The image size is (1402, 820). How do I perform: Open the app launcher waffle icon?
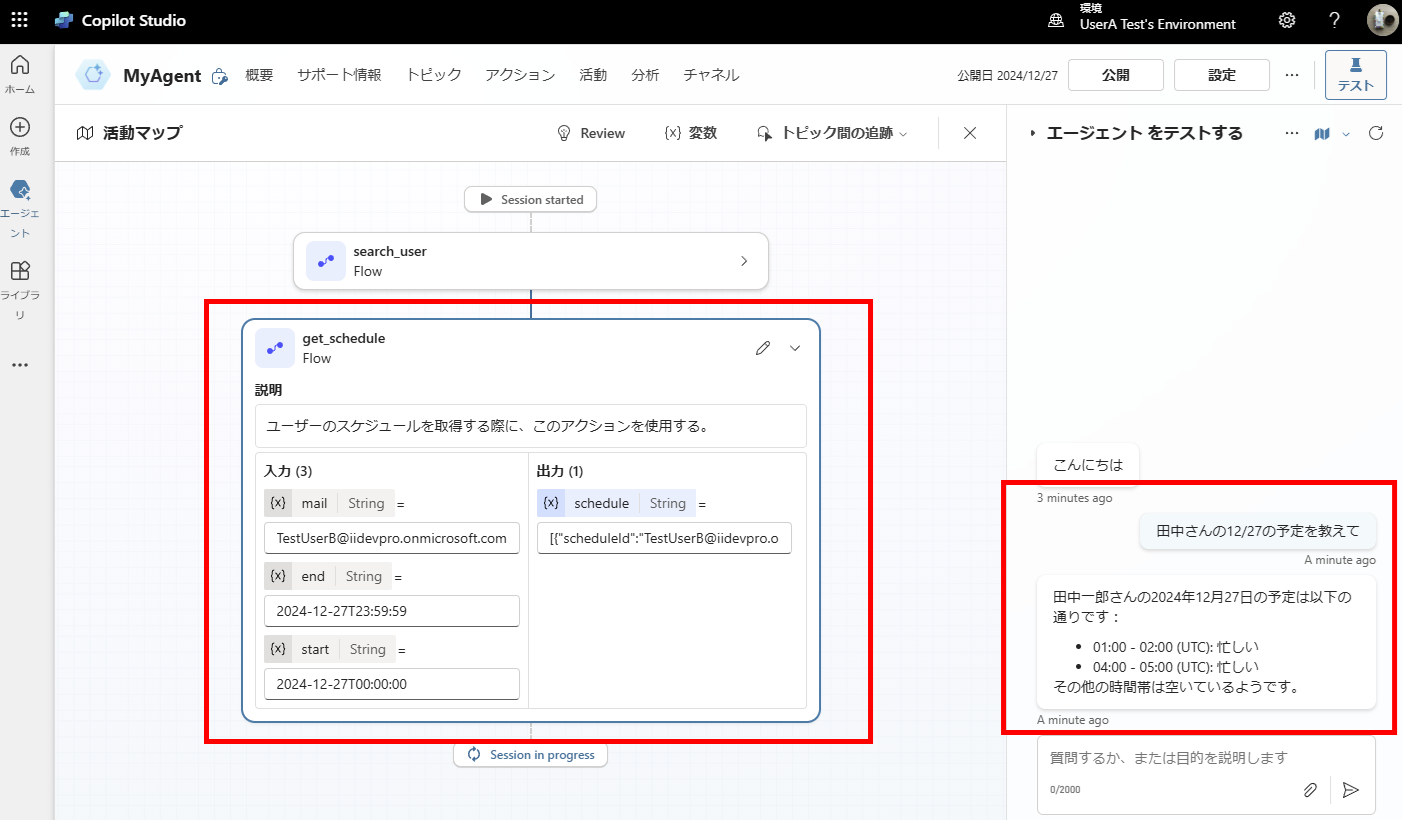point(19,21)
